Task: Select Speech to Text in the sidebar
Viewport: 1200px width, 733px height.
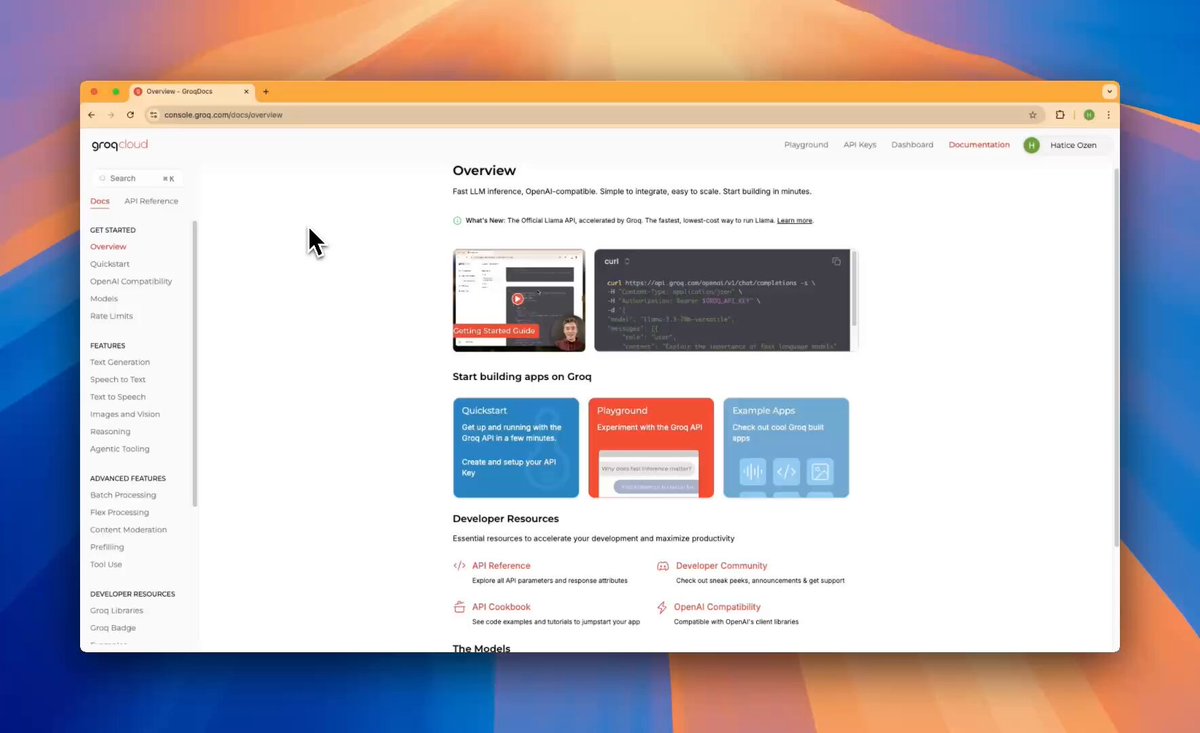Action: [118, 380]
